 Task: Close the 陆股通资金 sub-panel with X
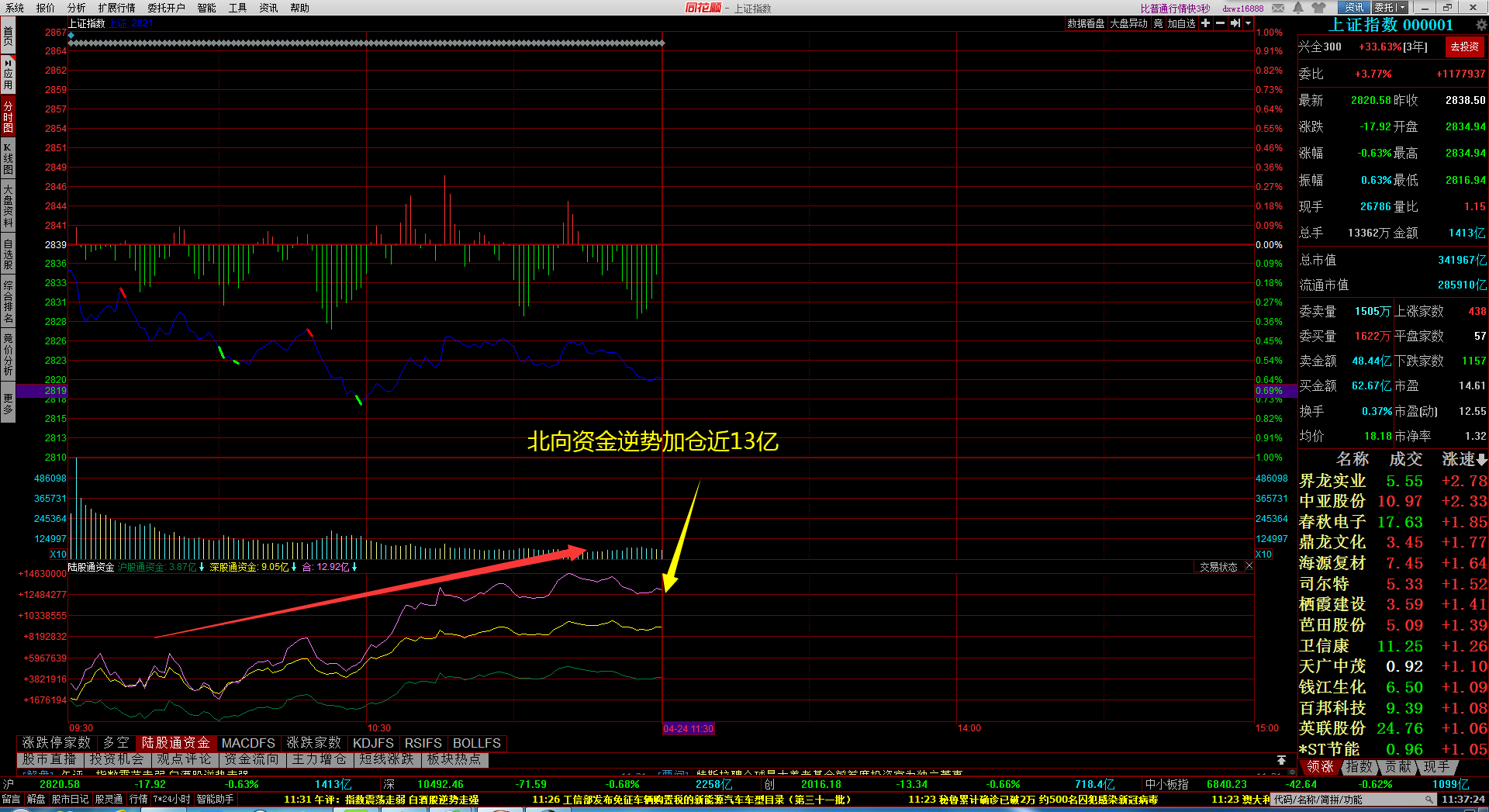tap(1249, 567)
